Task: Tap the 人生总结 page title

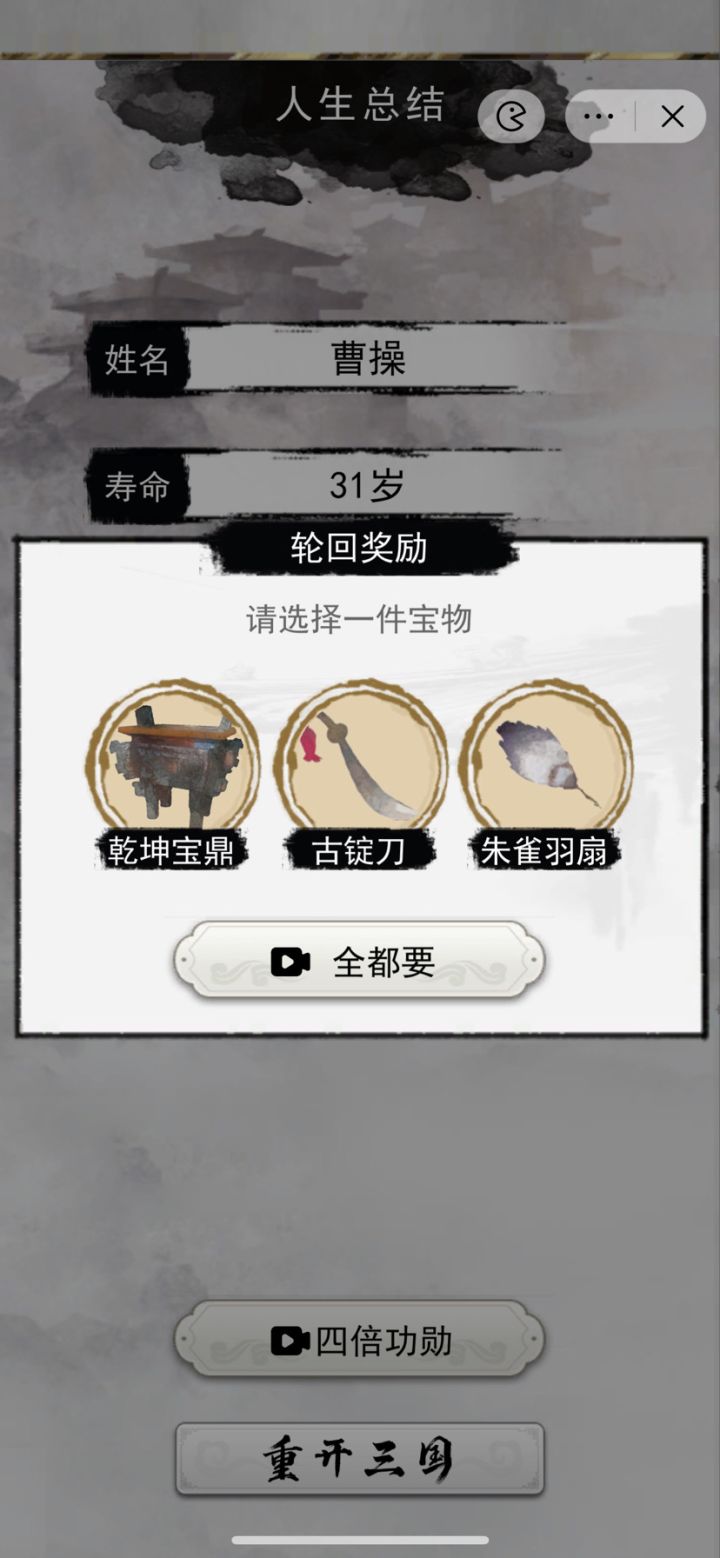Action: (x=360, y=106)
